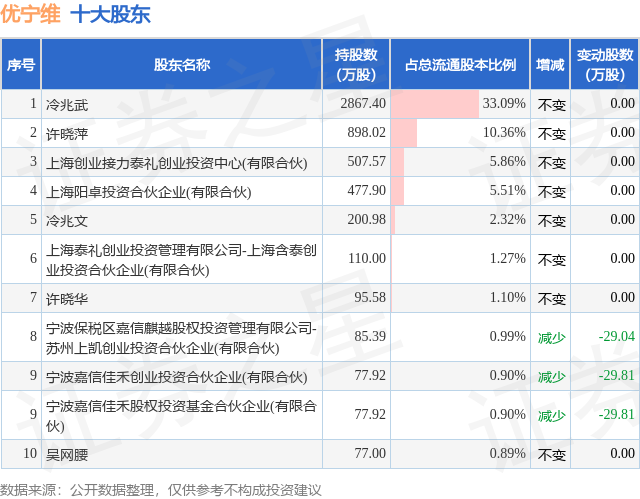Click sequence number 1 cell
The width and height of the screenshot is (640, 499).
(x=21, y=104)
